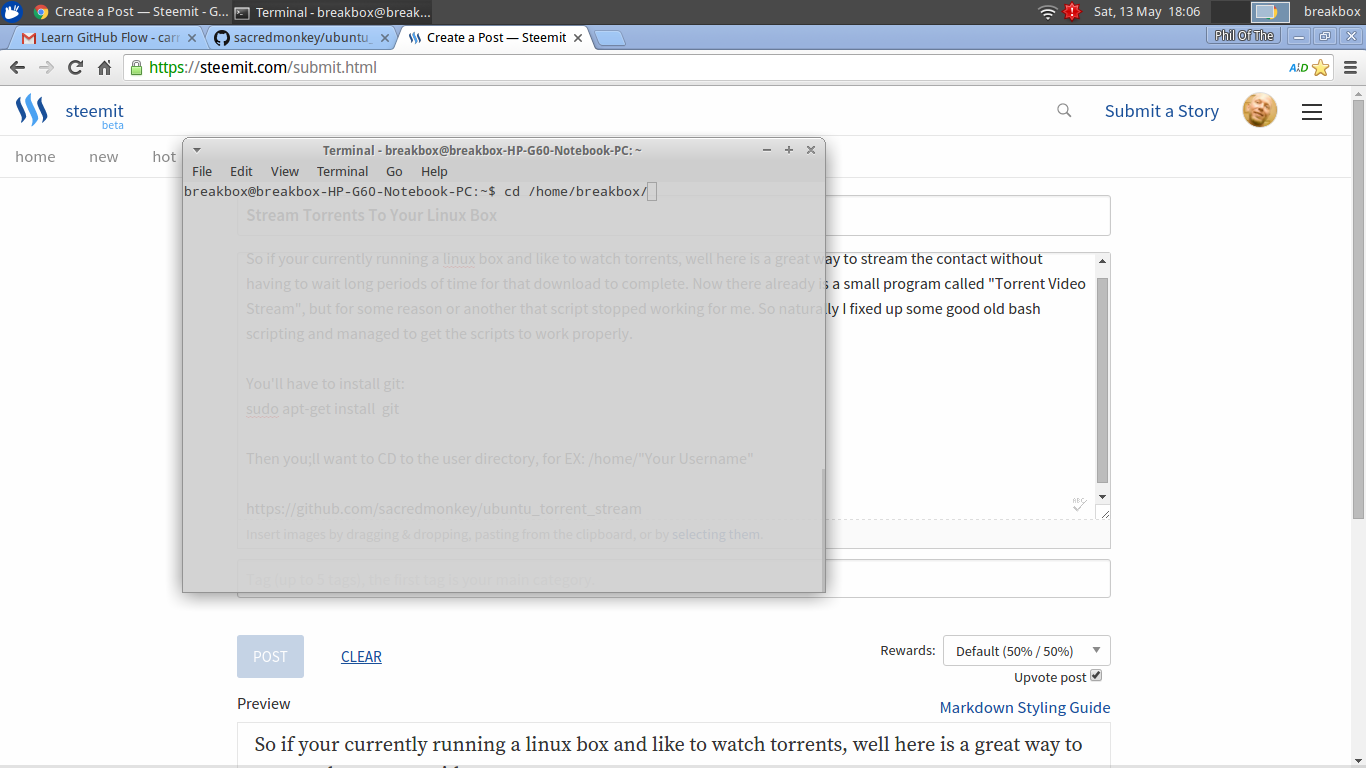Bookmark page with the star icon

(x=1321, y=68)
